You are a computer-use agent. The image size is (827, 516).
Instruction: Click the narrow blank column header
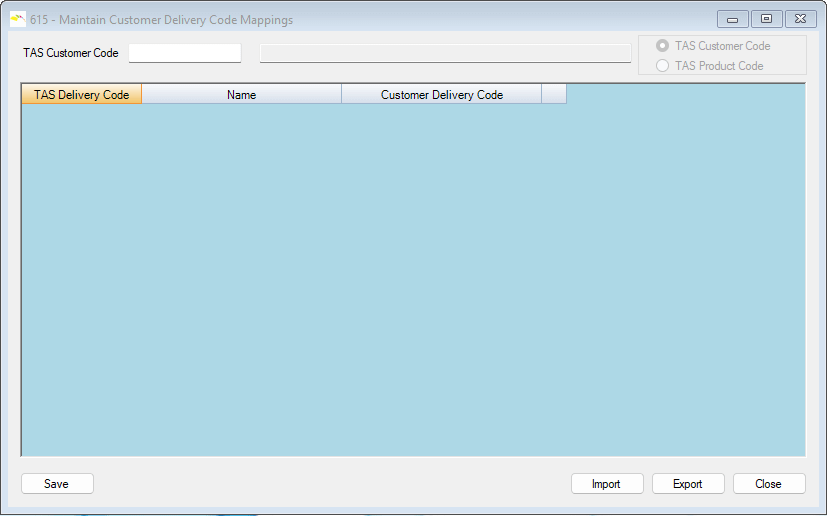[553, 95]
